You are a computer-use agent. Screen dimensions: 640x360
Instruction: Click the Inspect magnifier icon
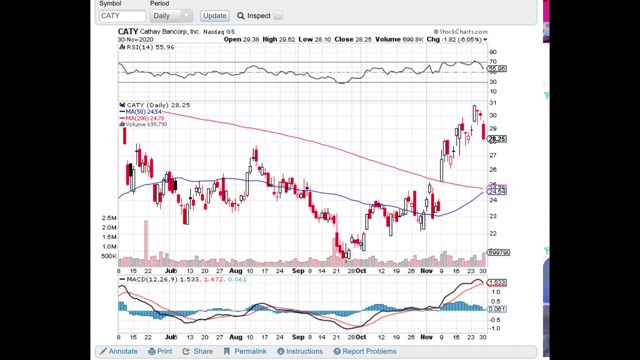pyautogui.click(x=241, y=16)
